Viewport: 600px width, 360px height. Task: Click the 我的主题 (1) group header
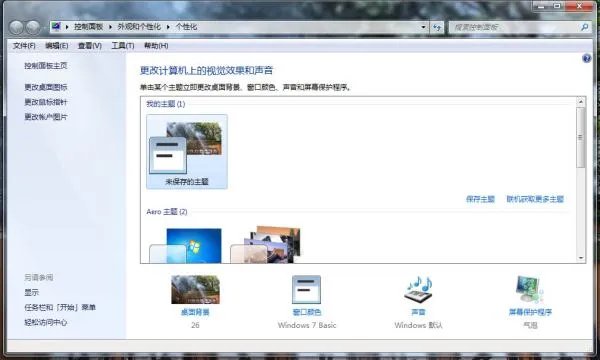tap(166, 104)
